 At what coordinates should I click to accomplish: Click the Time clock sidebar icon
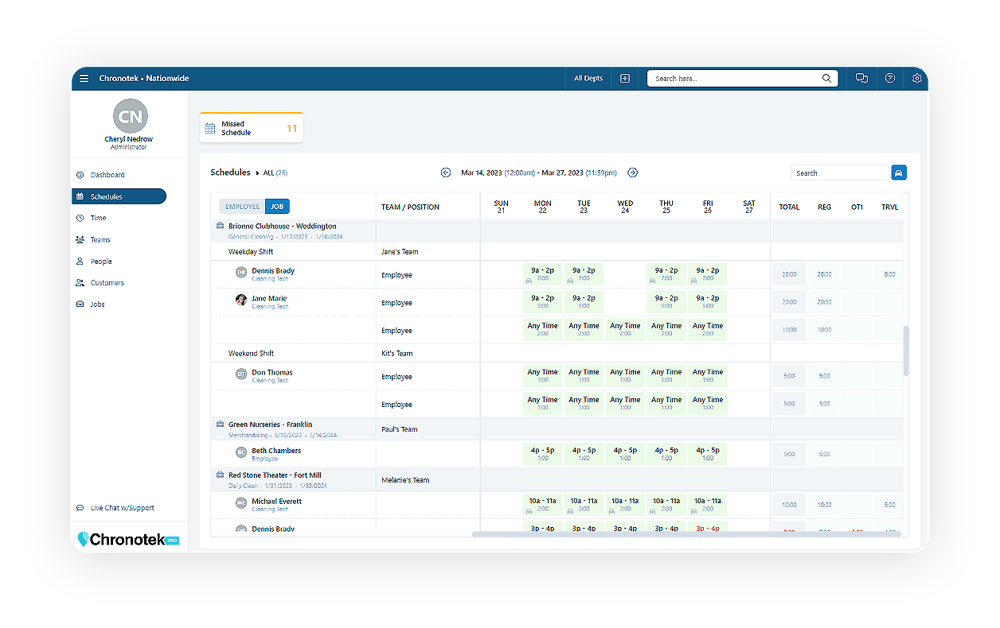pos(80,218)
